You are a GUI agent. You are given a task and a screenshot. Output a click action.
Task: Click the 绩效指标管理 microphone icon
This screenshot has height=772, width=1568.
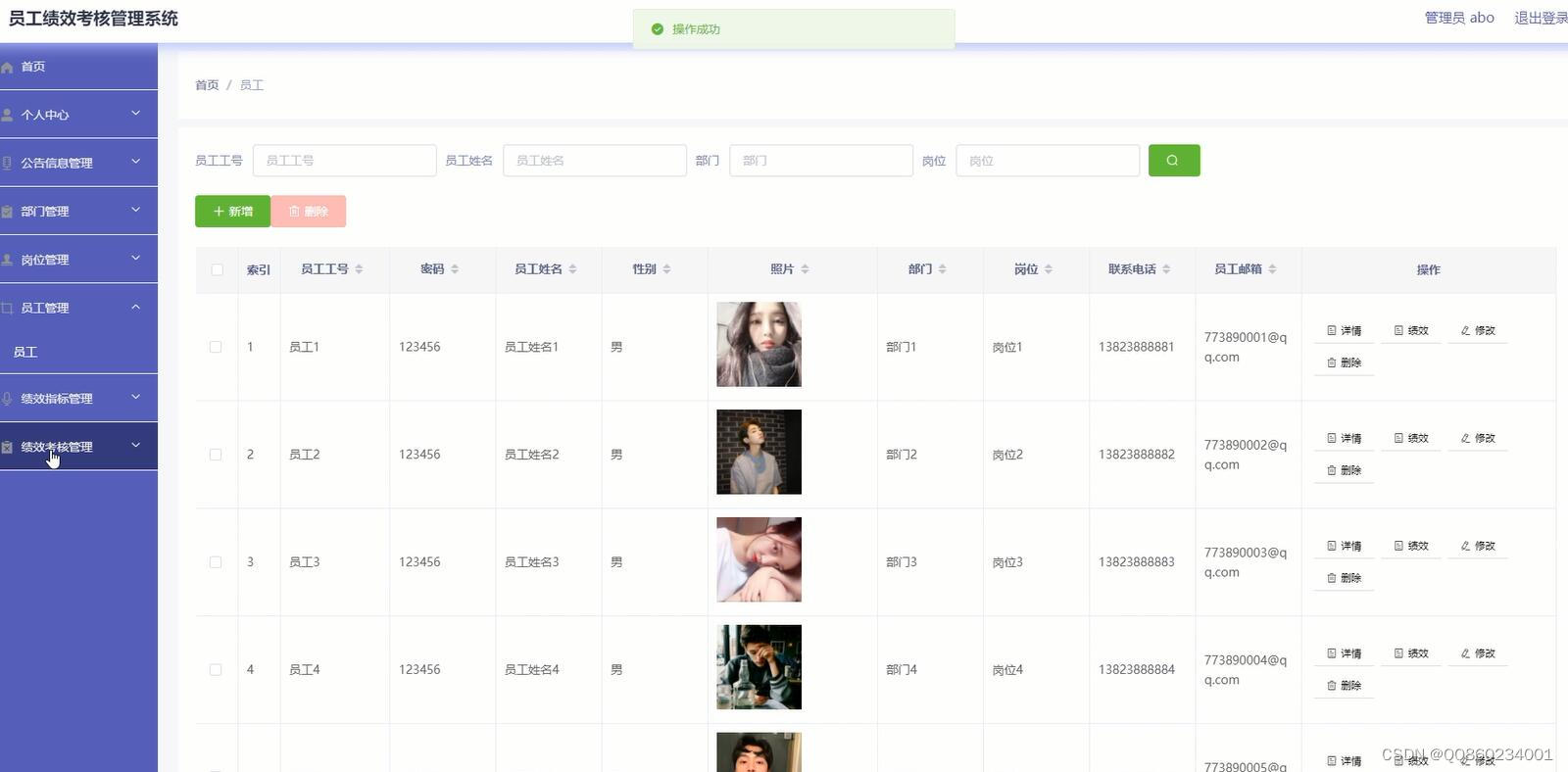(x=7, y=399)
